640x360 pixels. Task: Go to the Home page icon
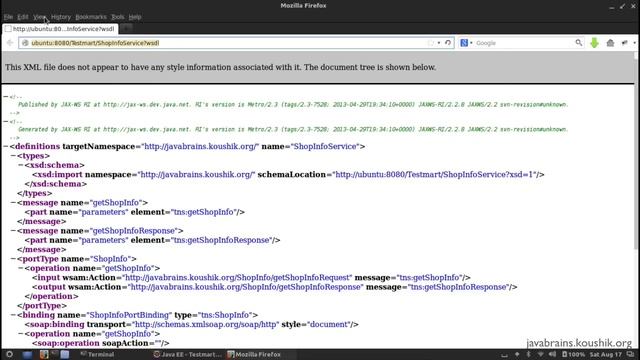tap(610, 43)
